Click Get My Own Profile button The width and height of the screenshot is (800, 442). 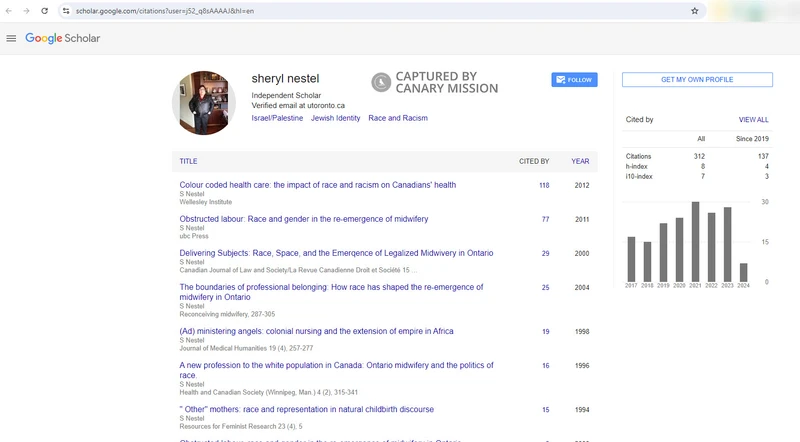[x=697, y=80]
